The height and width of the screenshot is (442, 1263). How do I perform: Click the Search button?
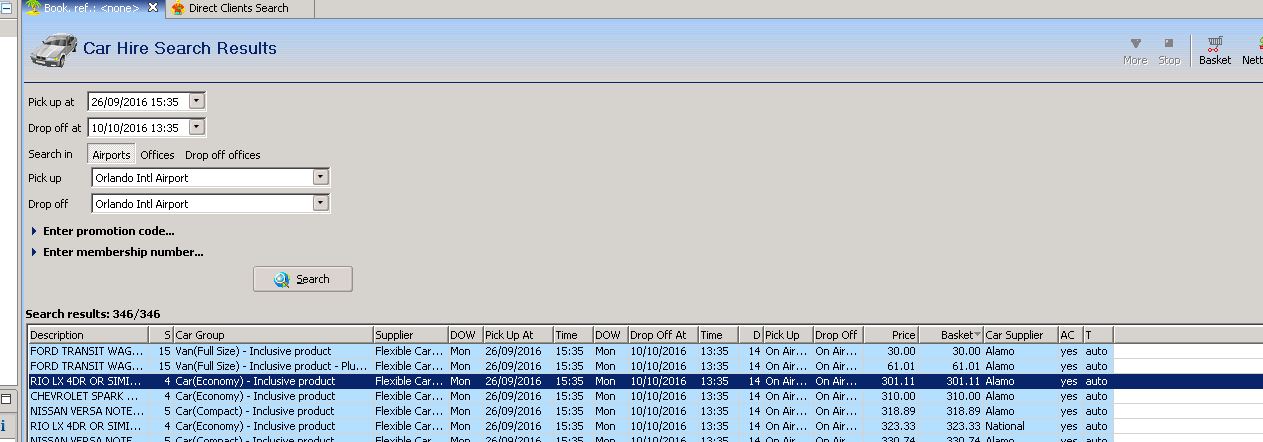(303, 279)
